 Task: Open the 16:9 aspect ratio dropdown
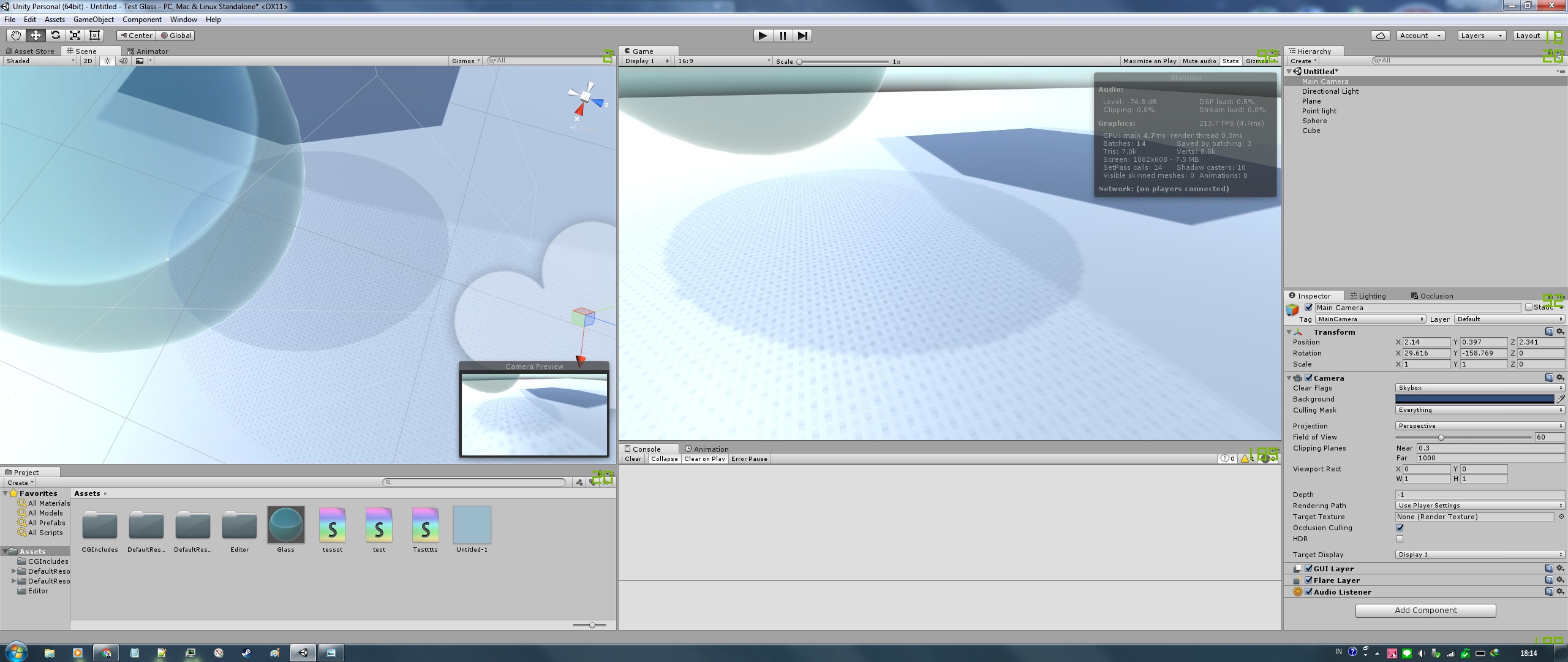pos(723,61)
